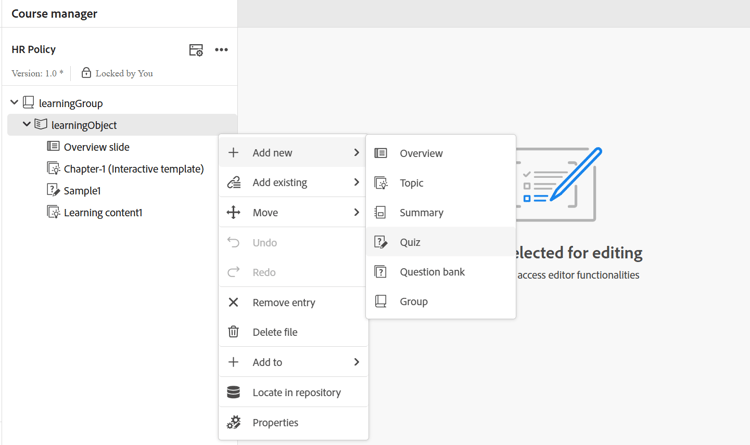Click the lock icon next to Locked by You

[86, 73]
